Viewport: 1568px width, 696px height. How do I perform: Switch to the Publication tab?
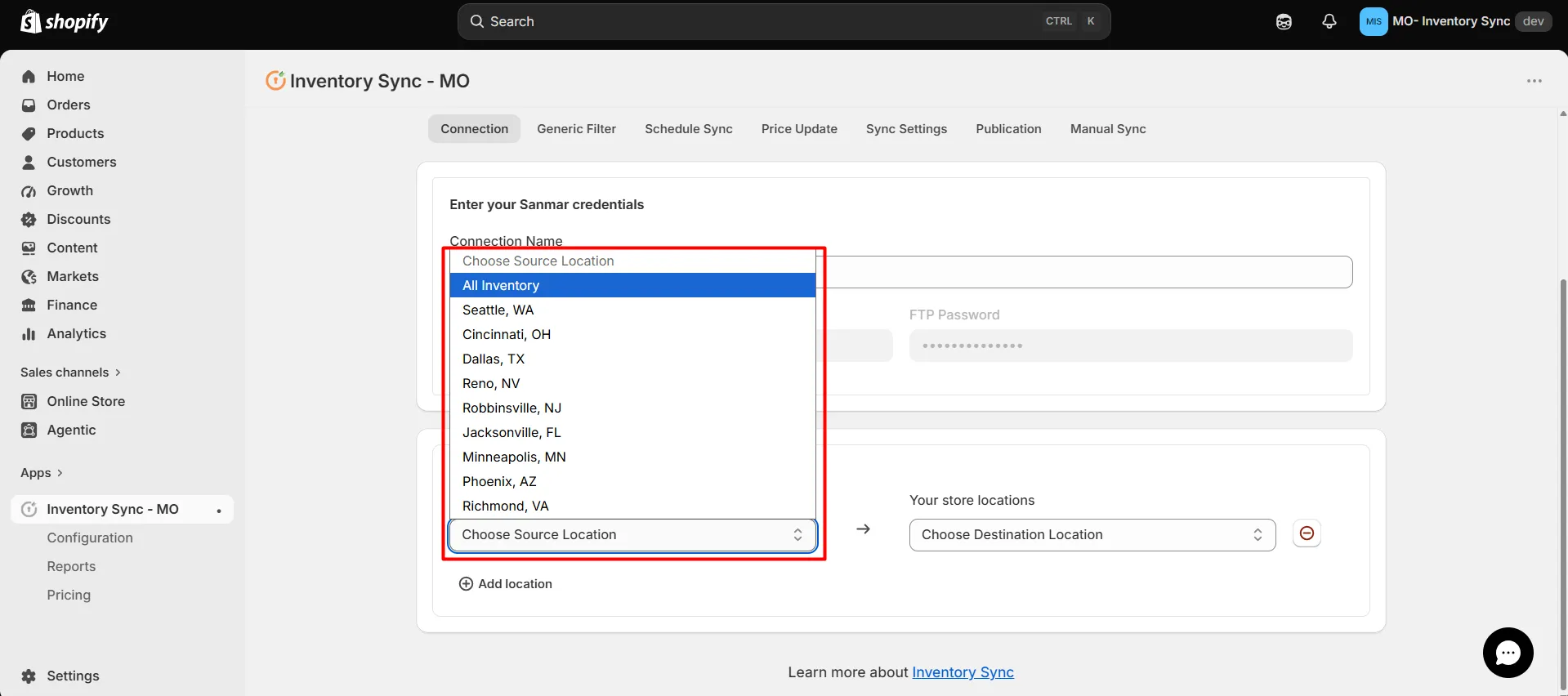point(1008,128)
